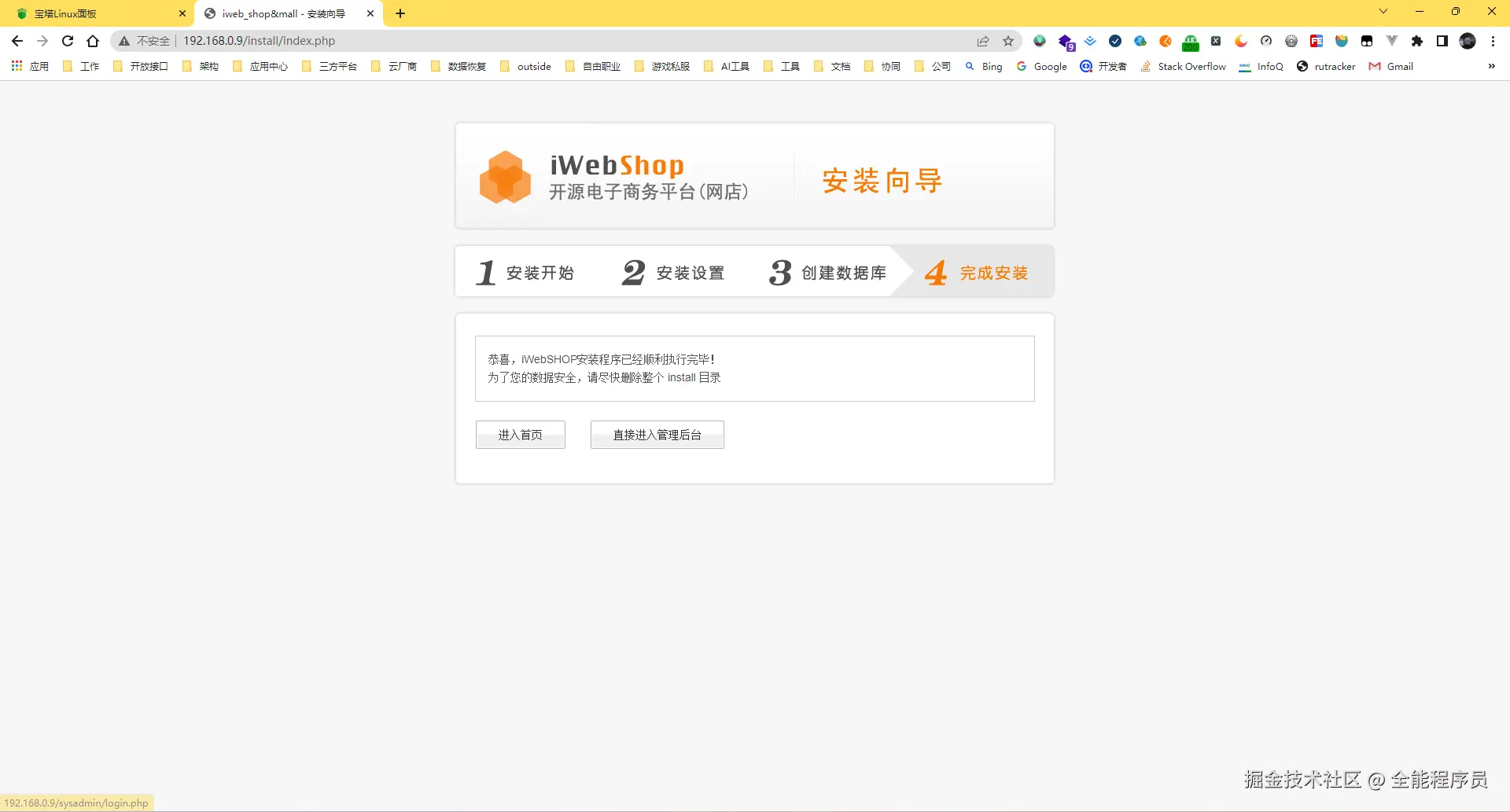1510x812 pixels.
Task: Open the tab search dropdown
Action: [1383, 11]
